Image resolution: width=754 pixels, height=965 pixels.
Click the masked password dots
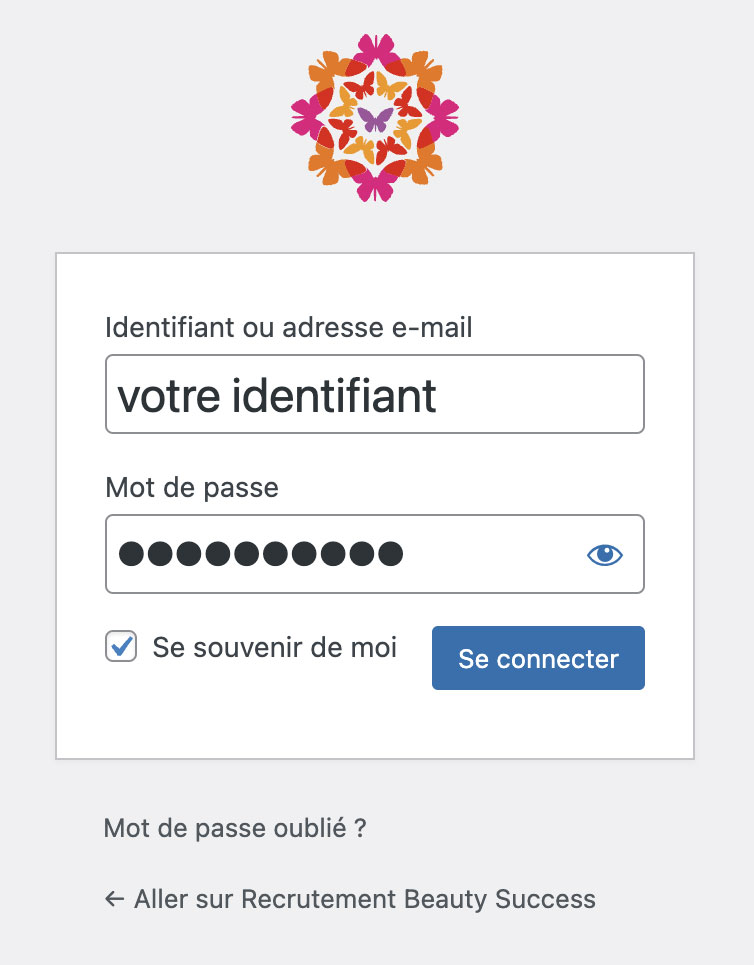[261, 553]
